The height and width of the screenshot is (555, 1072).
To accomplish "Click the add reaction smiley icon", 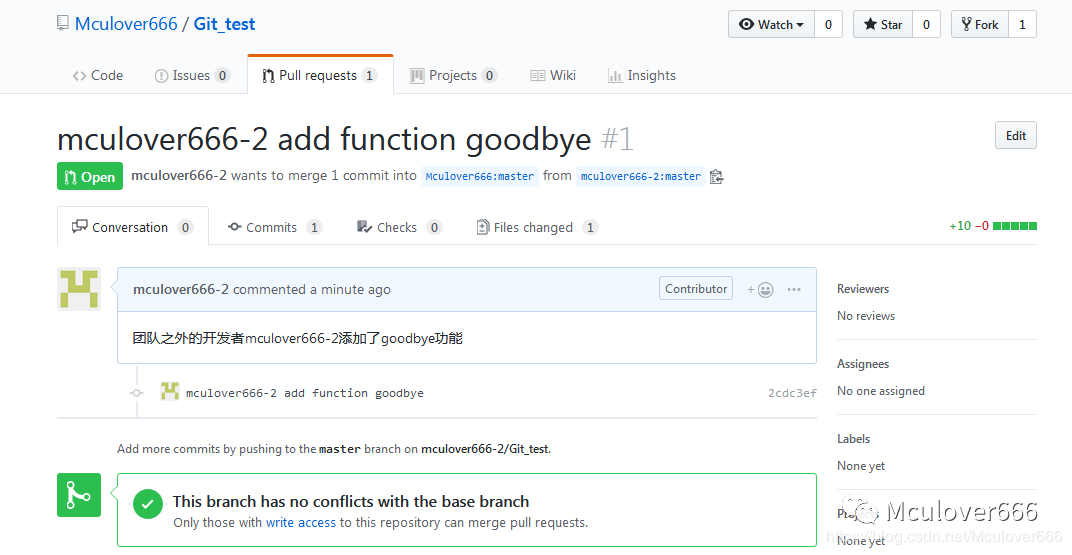I will tap(760, 290).
